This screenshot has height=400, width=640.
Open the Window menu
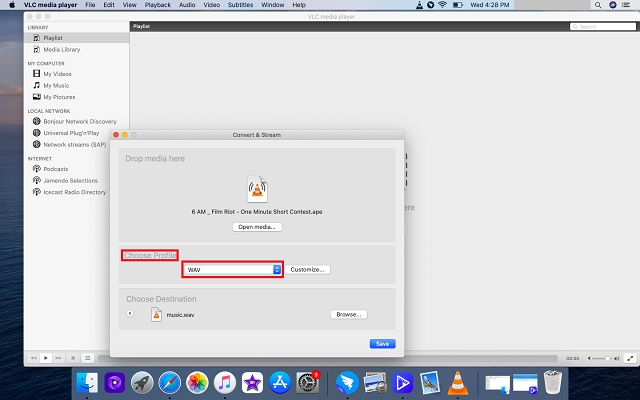coord(272,5)
